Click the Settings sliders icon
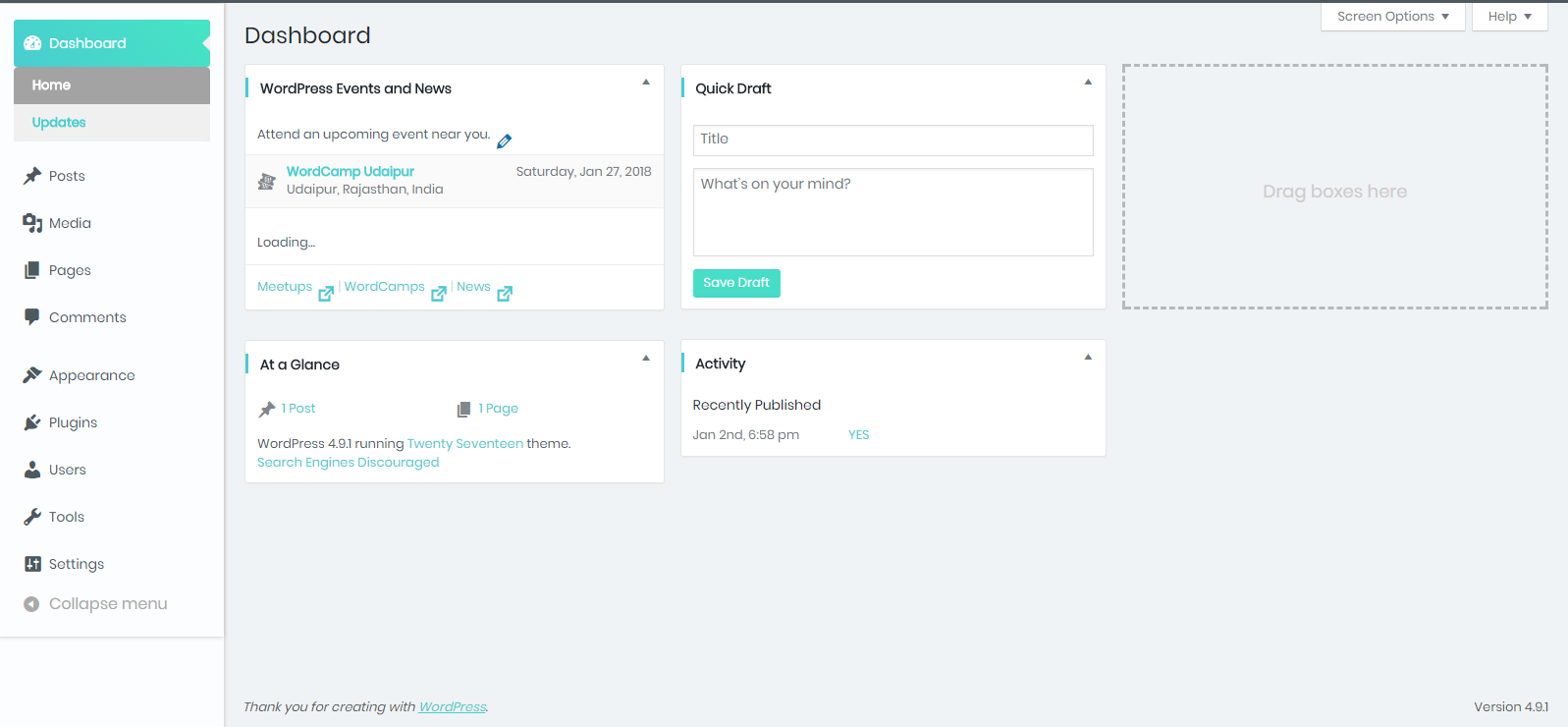 click(32, 564)
